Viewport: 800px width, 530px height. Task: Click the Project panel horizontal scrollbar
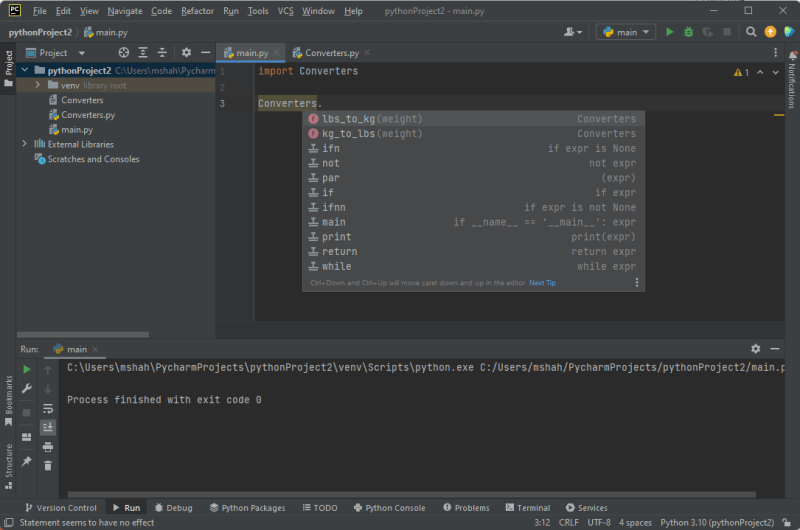pos(83,335)
